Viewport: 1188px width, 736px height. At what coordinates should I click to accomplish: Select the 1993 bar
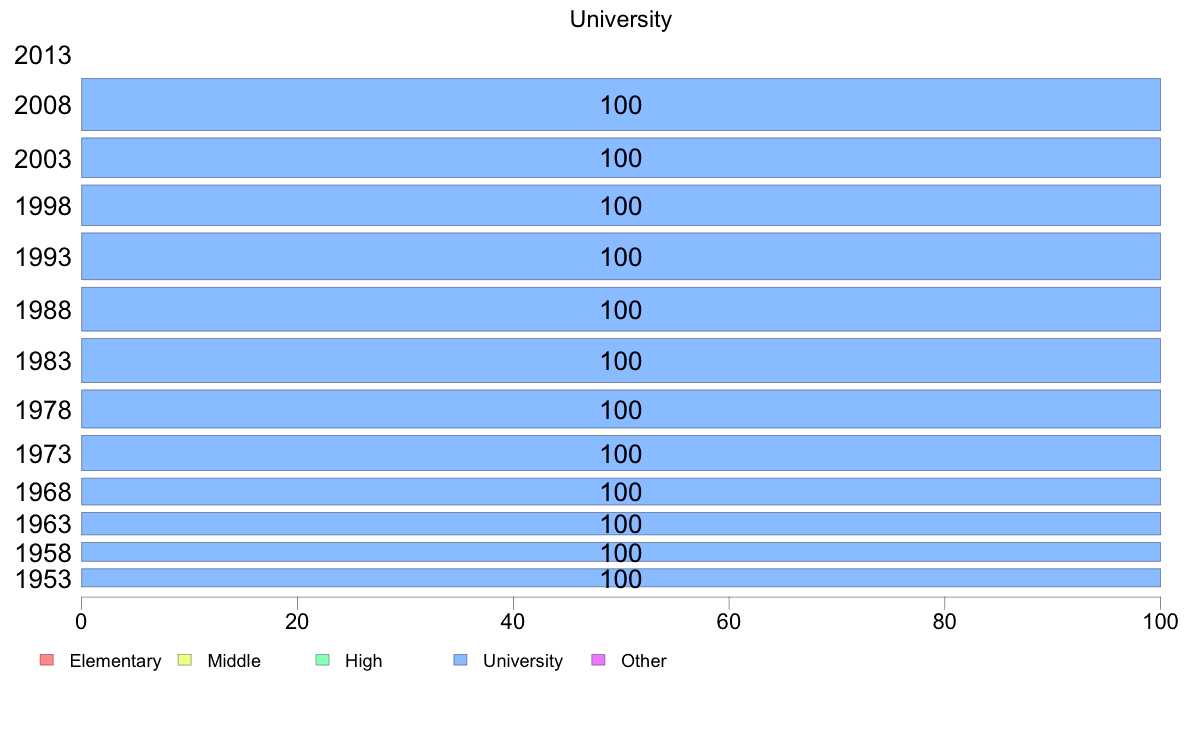[x=621, y=256]
